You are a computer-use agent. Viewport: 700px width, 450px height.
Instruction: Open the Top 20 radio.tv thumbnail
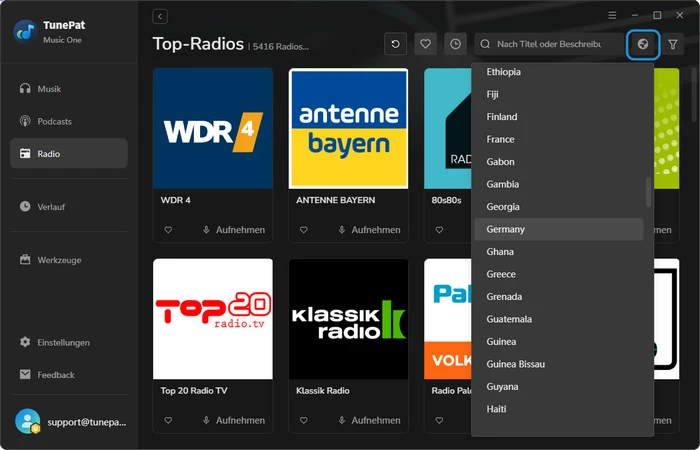point(213,319)
